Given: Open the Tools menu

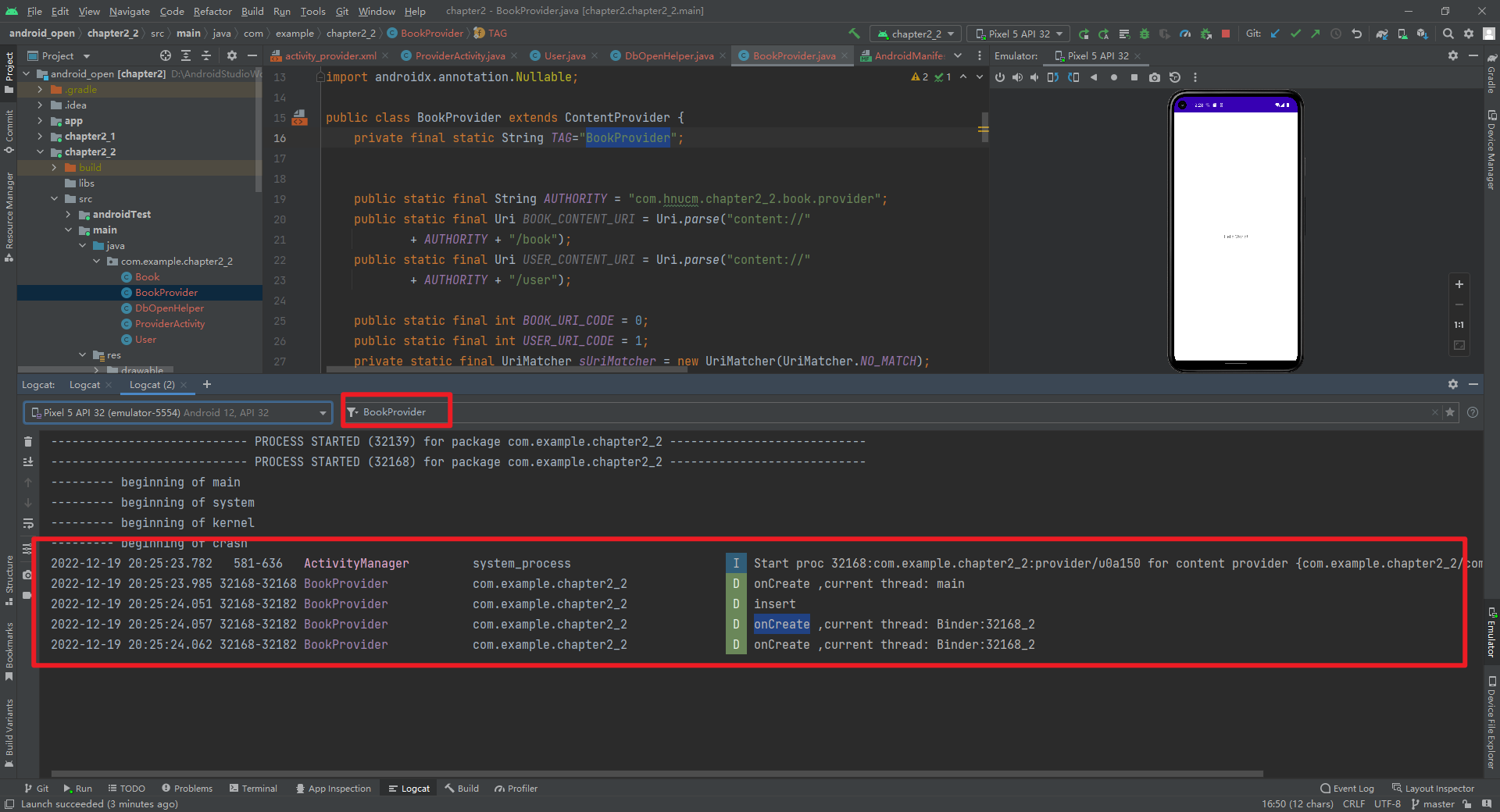Looking at the screenshot, I should click(312, 11).
